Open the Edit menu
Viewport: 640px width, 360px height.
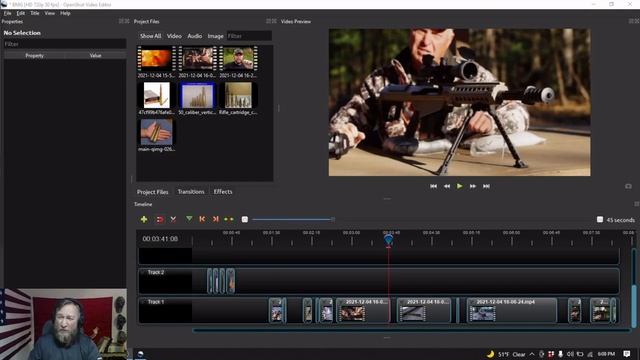[21, 13]
